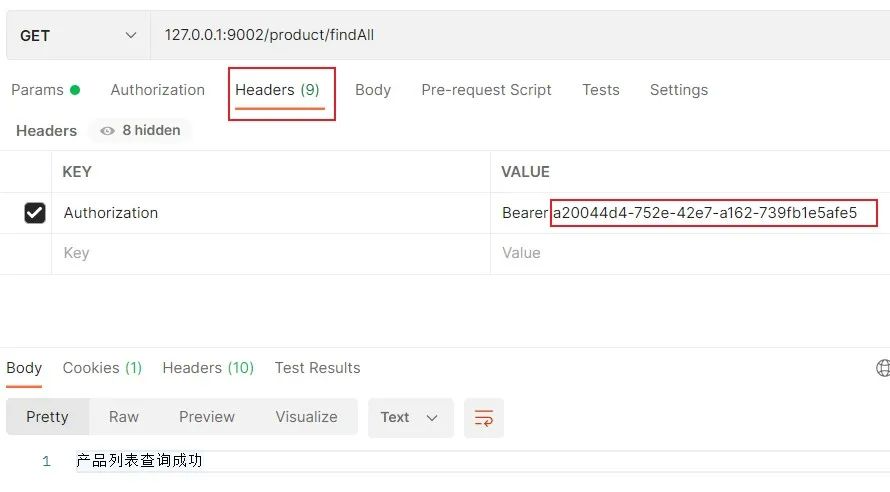The image size is (890, 492).
Task: View response Headers (10) tab
Action: 208,368
